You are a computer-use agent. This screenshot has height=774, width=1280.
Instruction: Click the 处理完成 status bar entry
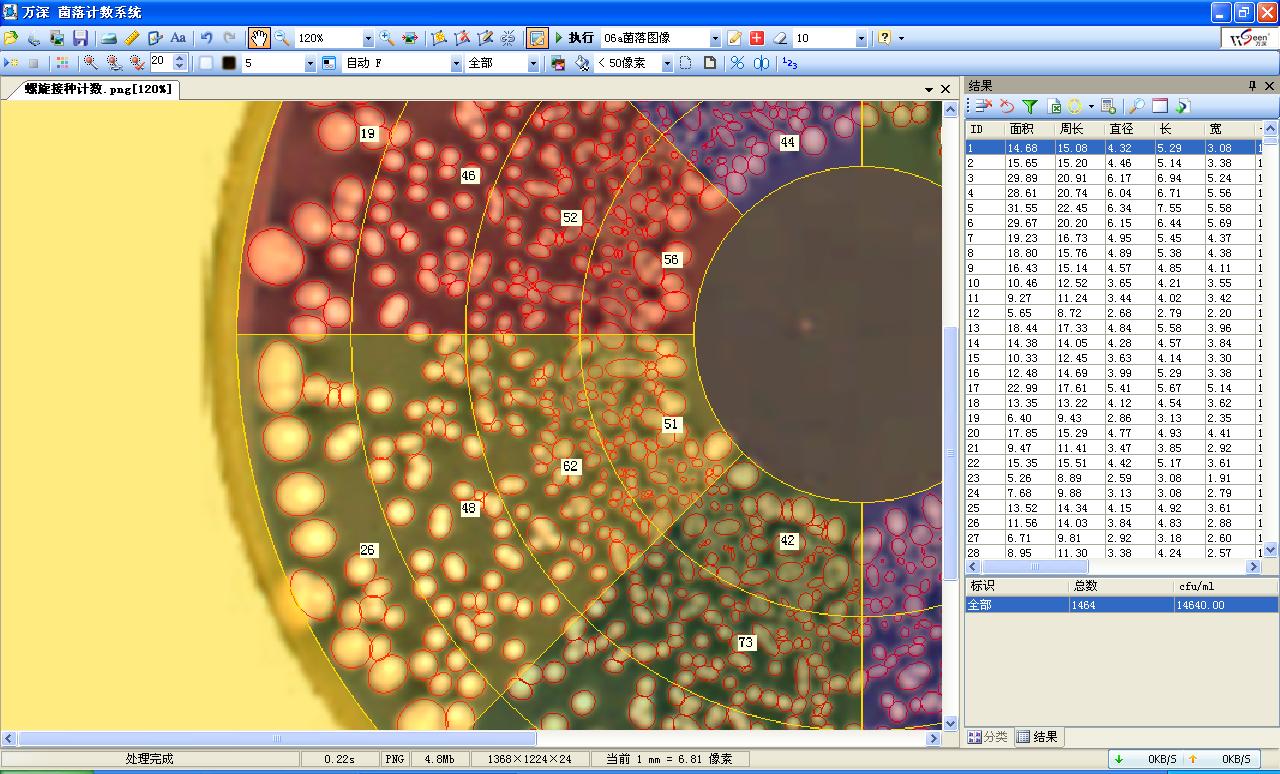point(149,759)
